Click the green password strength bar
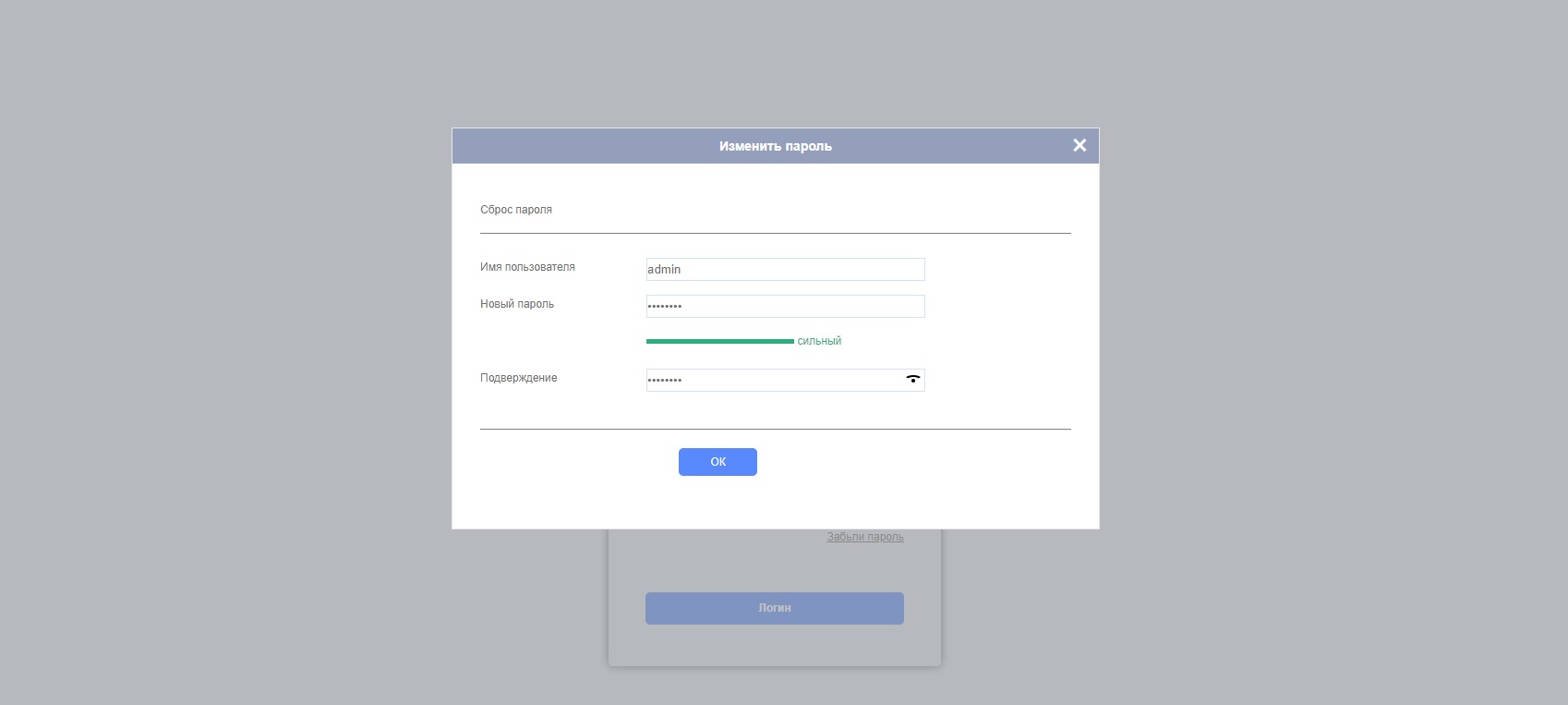1568x705 pixels. tap(719, 341)
